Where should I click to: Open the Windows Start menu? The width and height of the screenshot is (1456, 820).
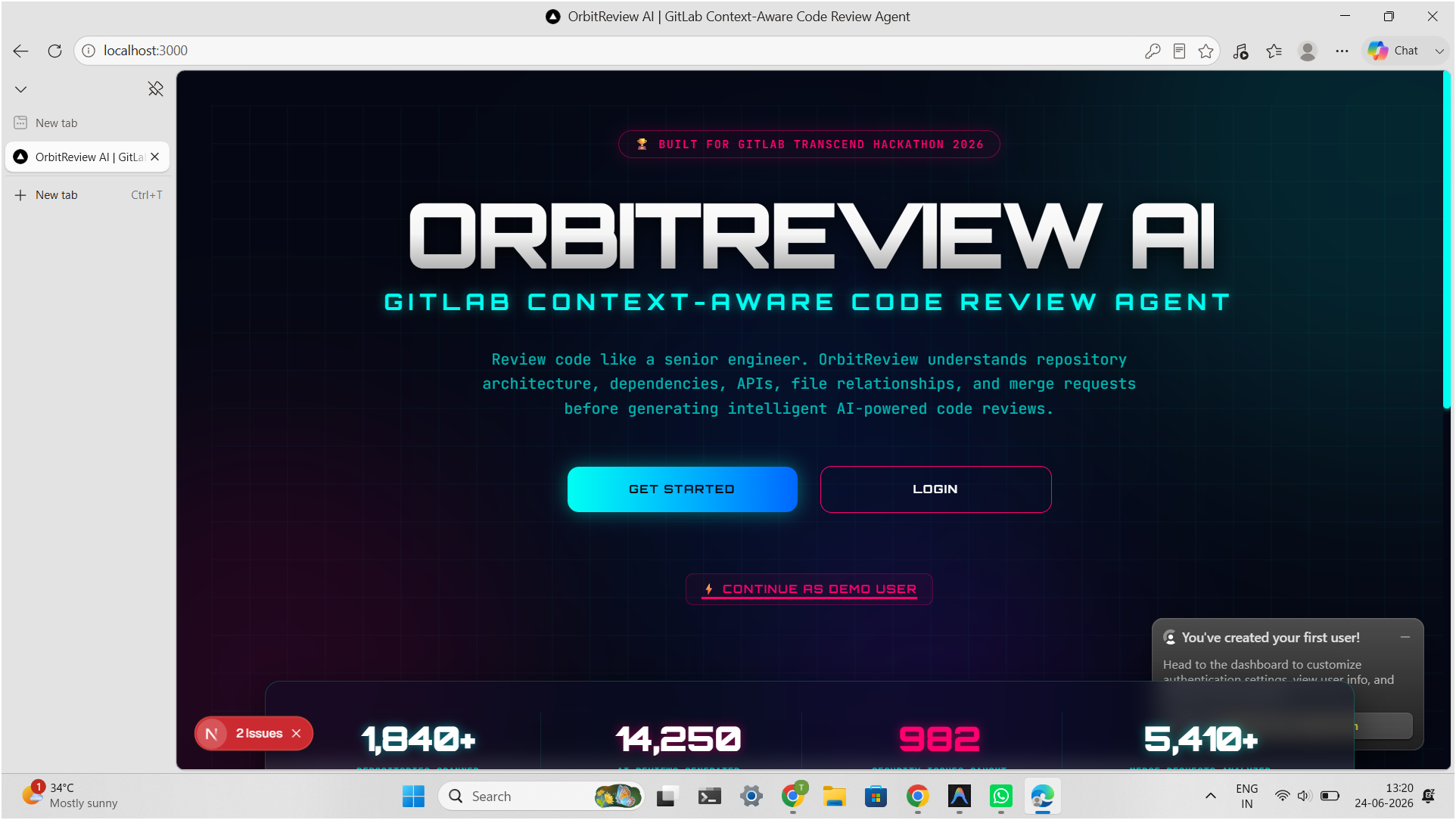[x=413, y=796]
